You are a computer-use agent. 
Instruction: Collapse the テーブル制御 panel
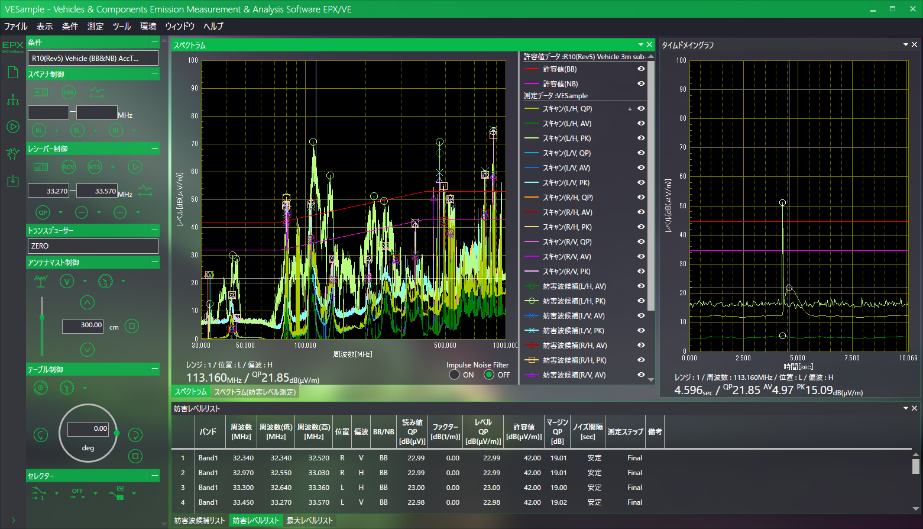[x=155, y=369]
